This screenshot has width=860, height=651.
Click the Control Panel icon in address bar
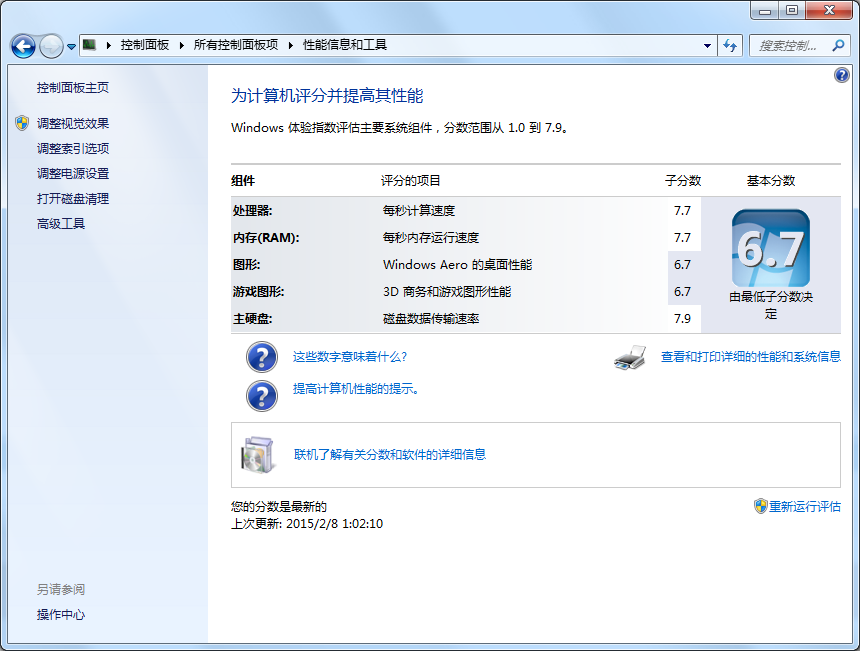click(x=89, y=45)
